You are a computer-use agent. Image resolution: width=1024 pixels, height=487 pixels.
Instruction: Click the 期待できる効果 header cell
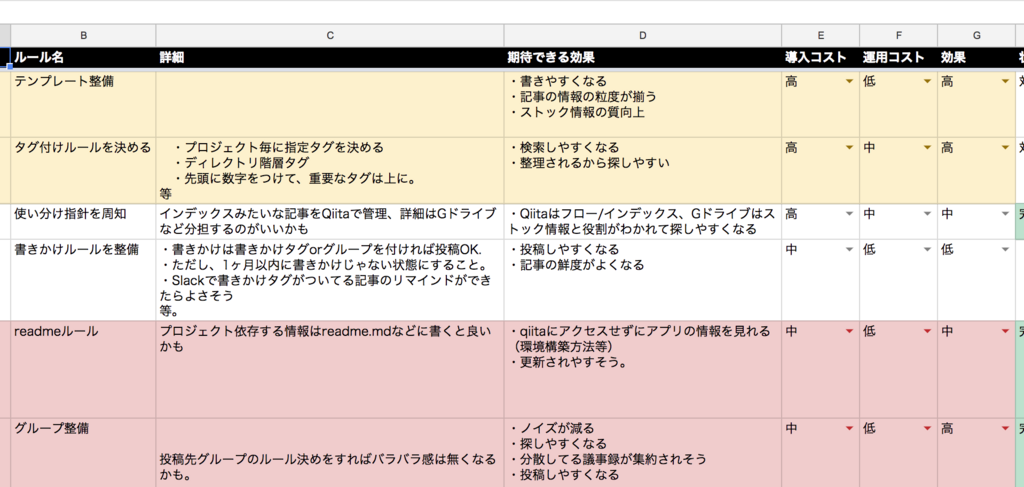click(x=643, y=57)
